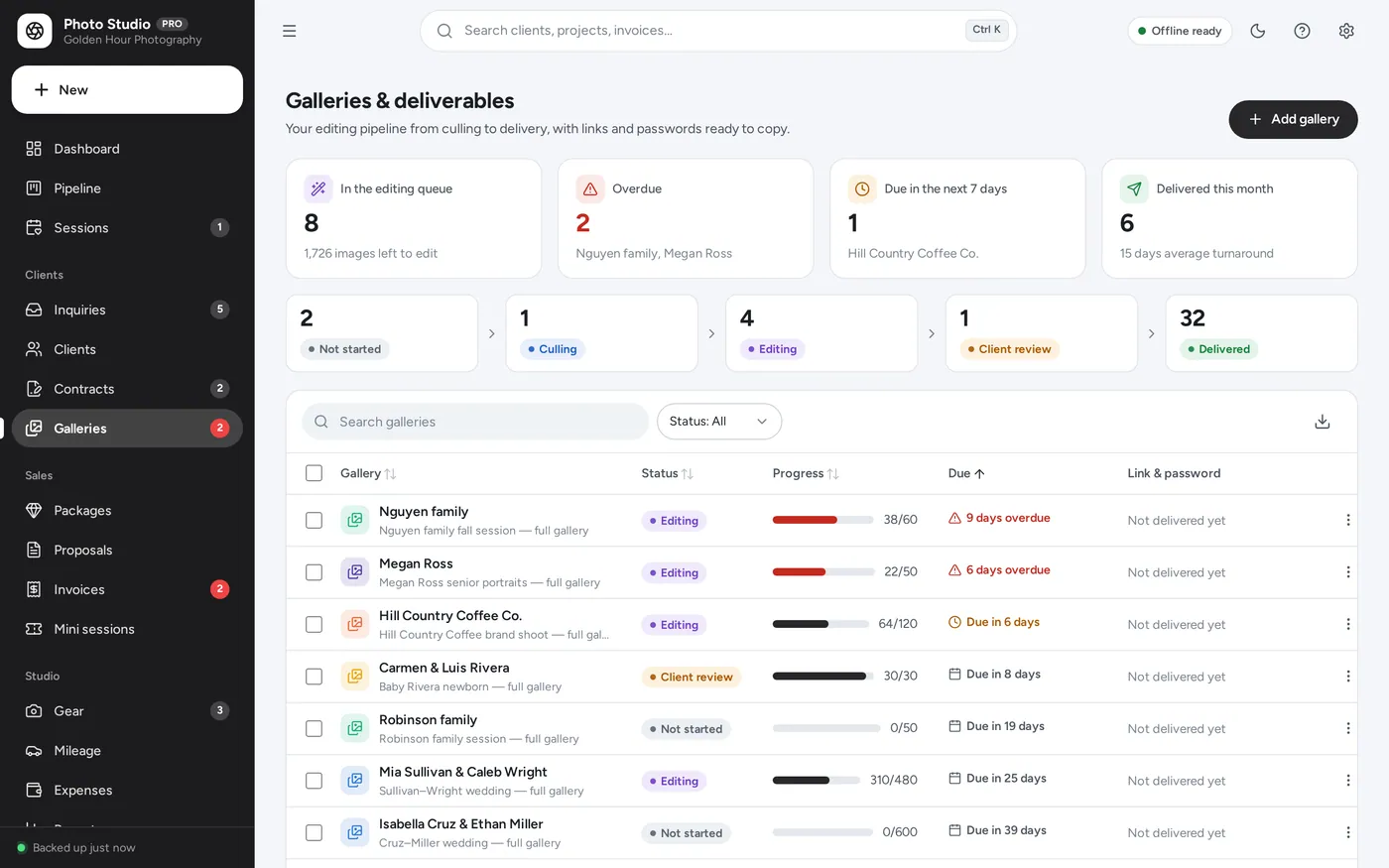The width and height of the screenshot is (1389, 868).
Task: Click the export download icon
Action: (1322, 422)
